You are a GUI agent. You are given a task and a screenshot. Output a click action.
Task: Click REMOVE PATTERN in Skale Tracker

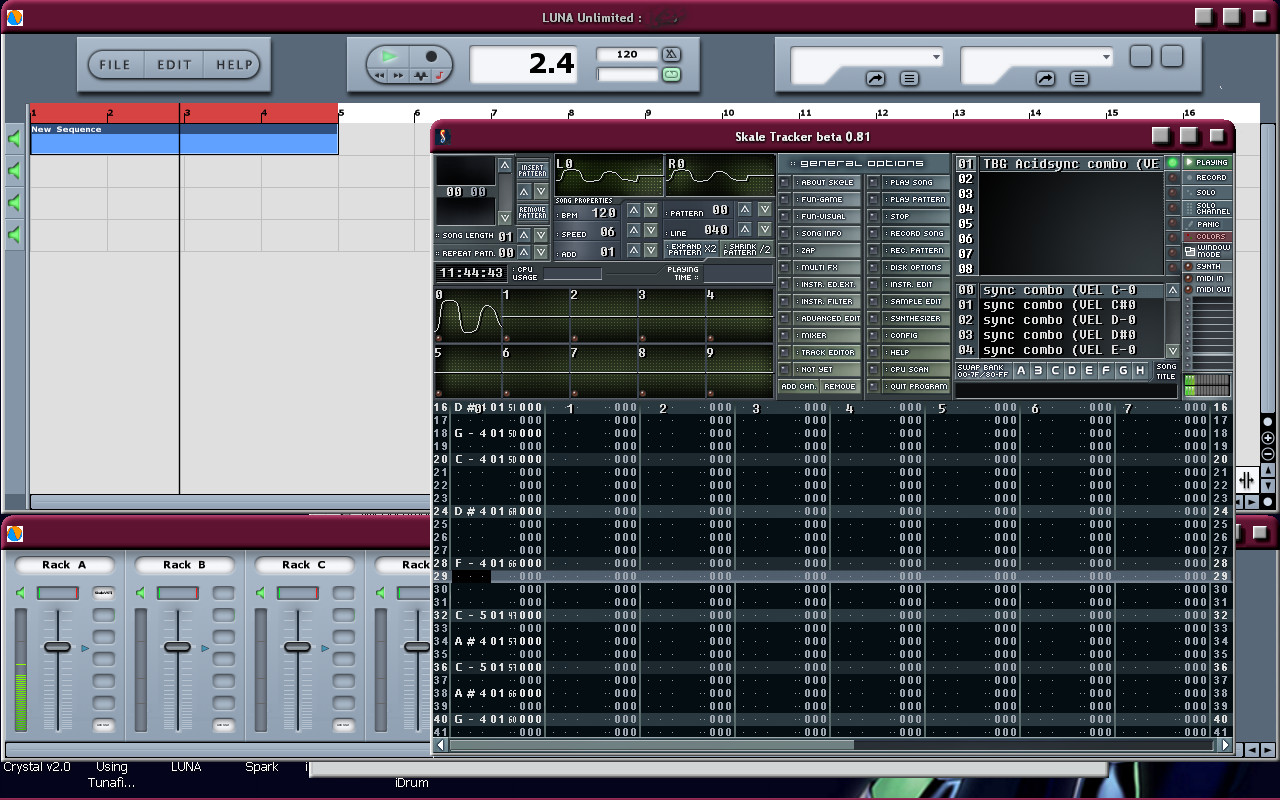pyautogui.click(x=533, y=212)
